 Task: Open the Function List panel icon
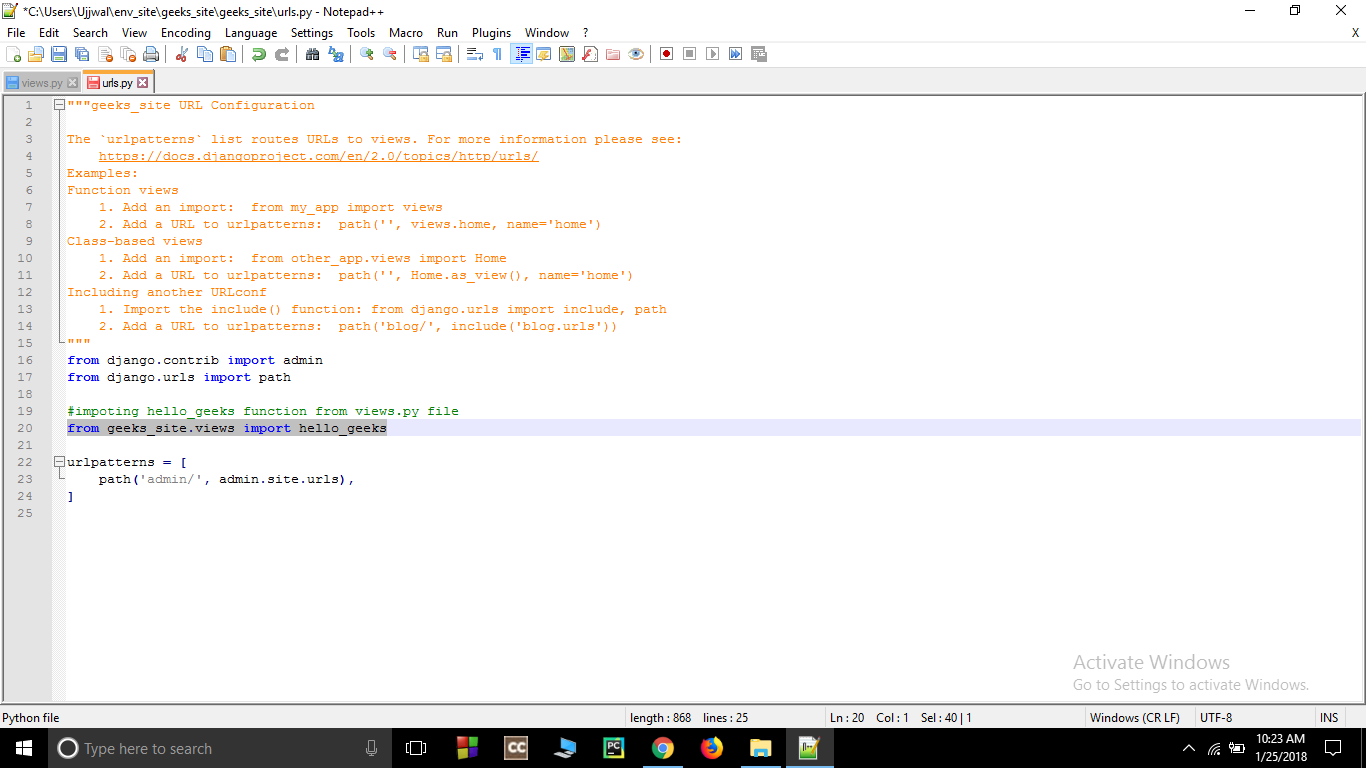(590, 54)
